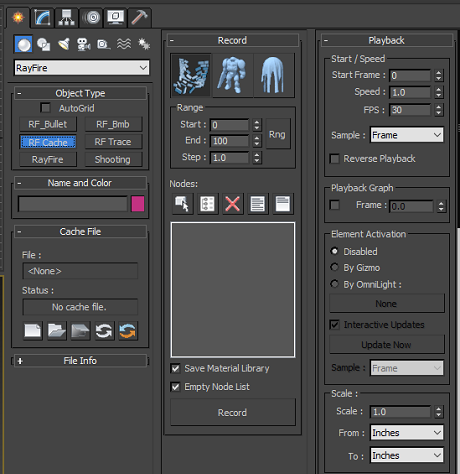Select the Shapes category icon
Viewport: 460px width, 474px height.
tap(43, 44)
